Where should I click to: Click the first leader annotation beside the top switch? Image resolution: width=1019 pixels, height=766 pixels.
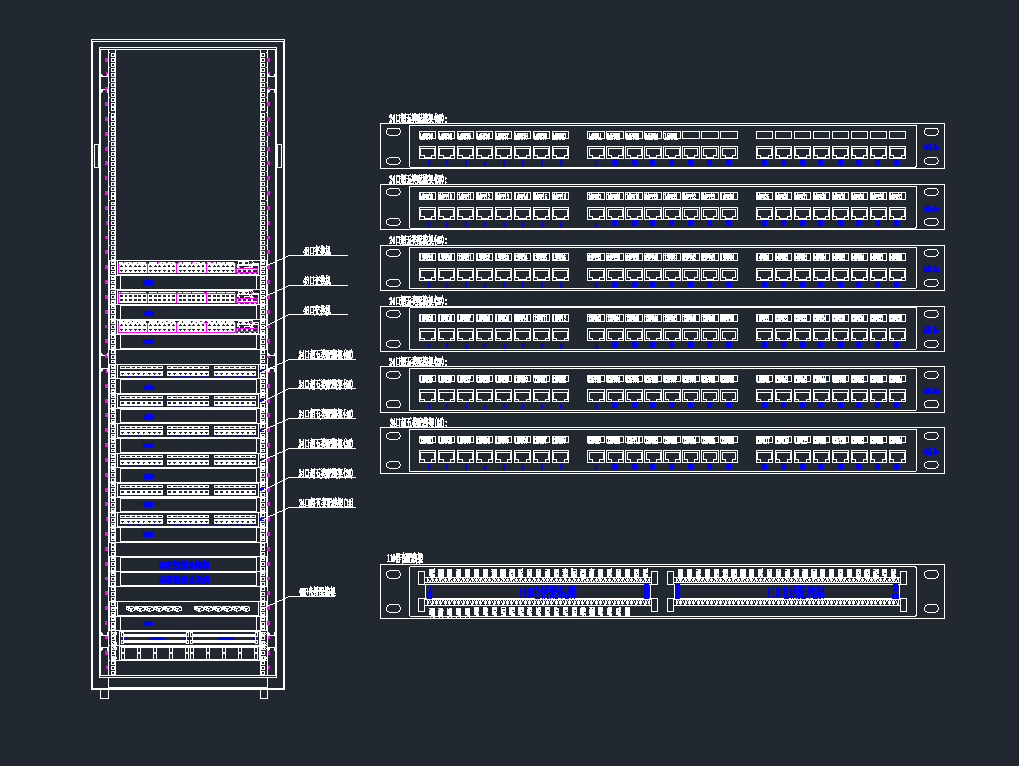pos(317,252)
